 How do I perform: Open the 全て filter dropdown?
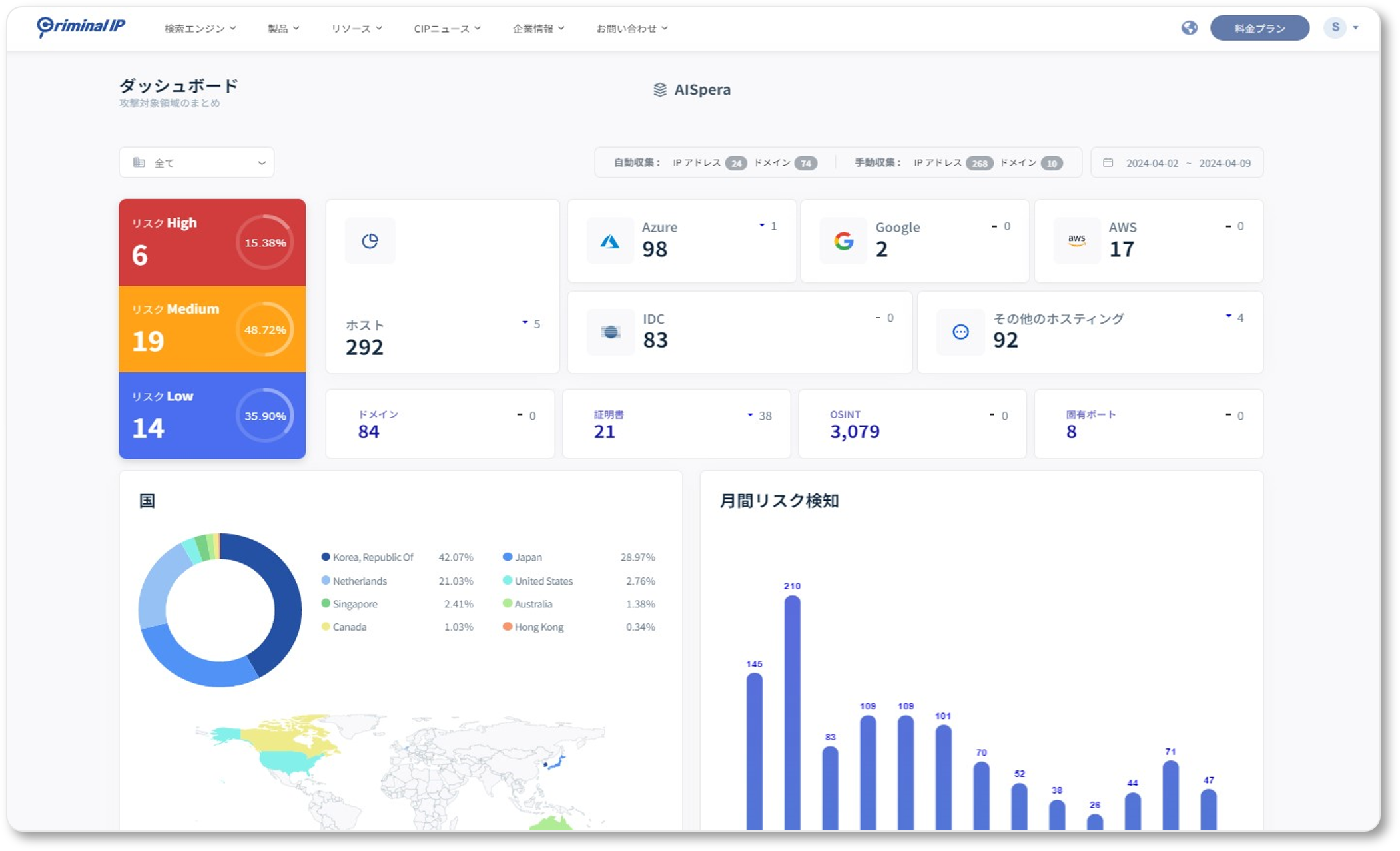click(196, 162)
